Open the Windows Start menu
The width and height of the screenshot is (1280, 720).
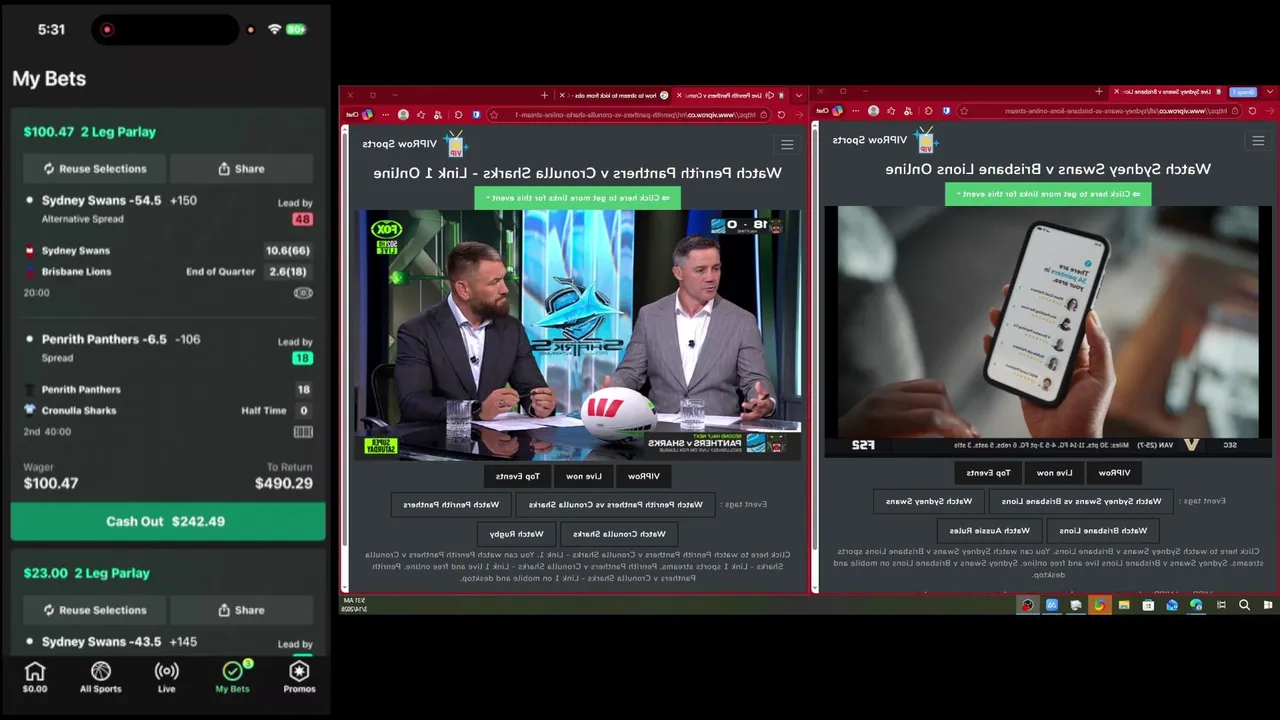(x=1268, y=605)
